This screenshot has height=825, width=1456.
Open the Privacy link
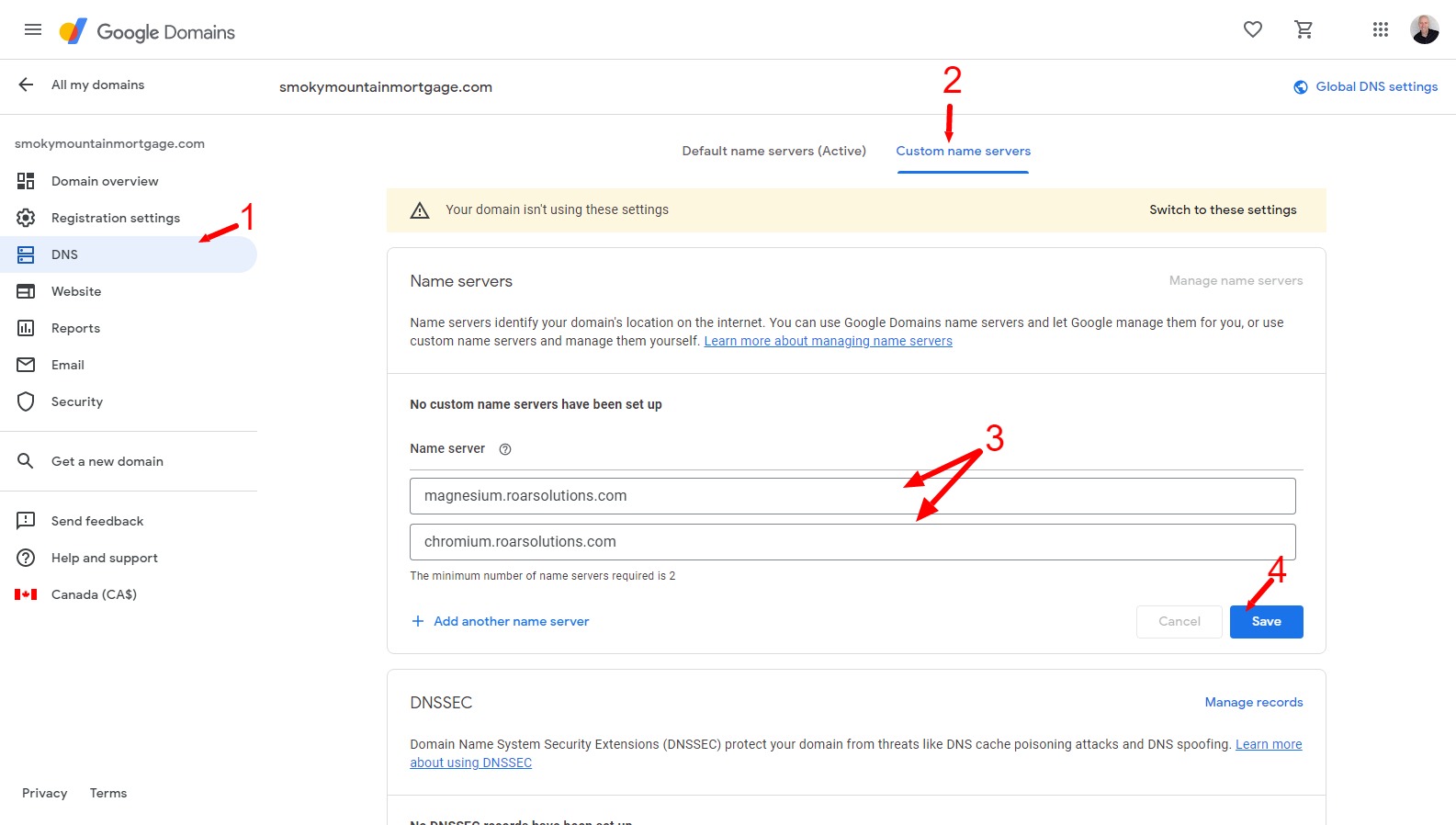(x=44, y=793)
